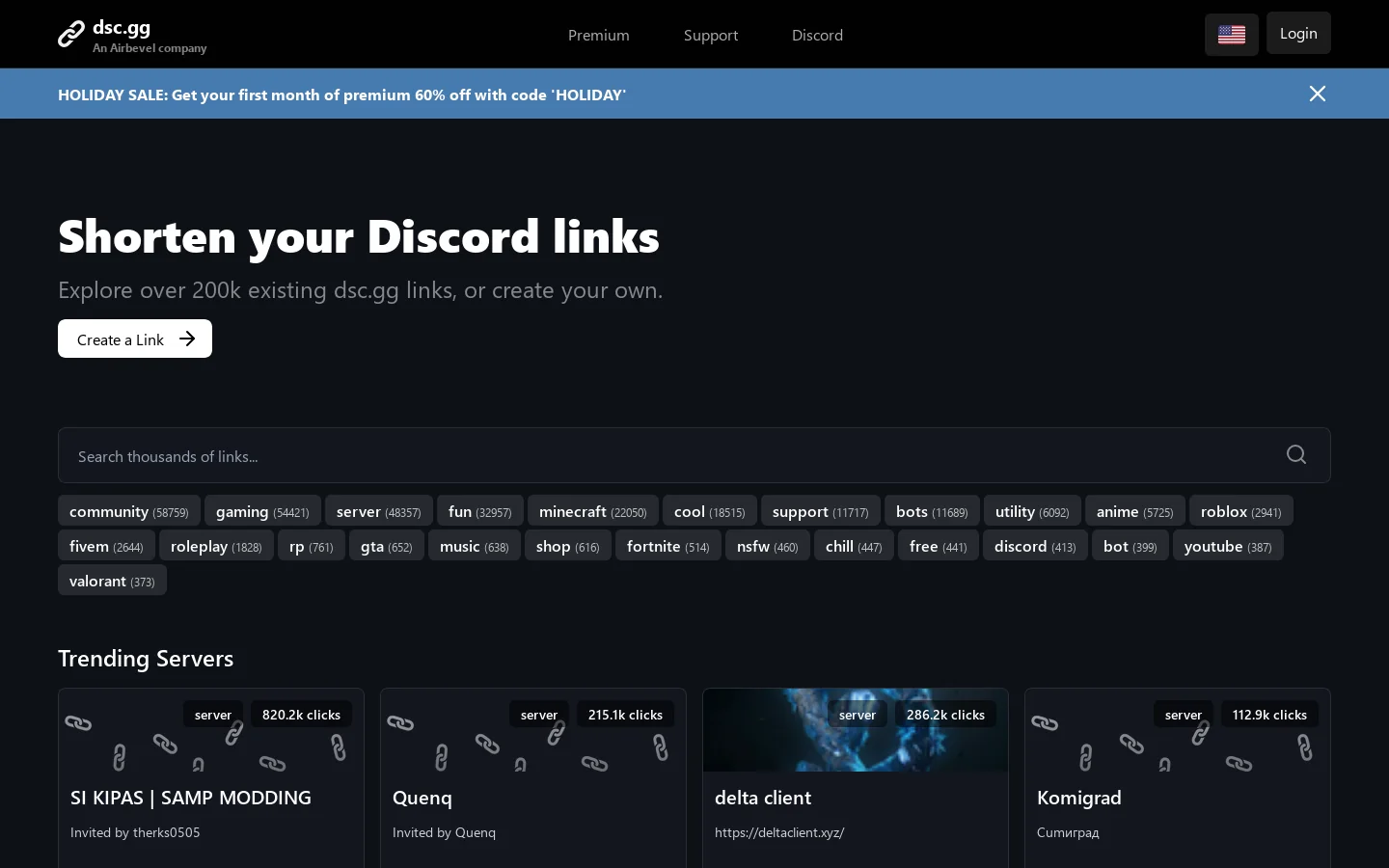Dismiss the holiday sale banner

pos(1318,94)
